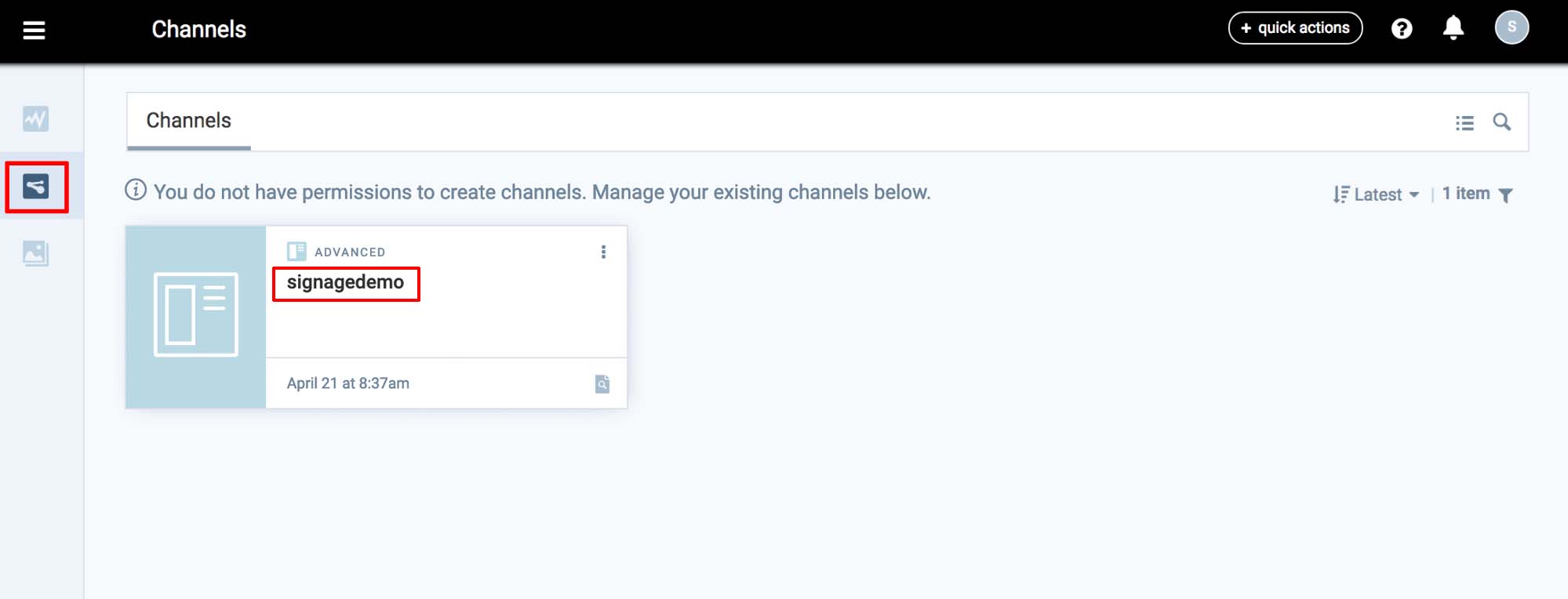
Task: Open the user avatar account menu
Action: click(1511, 27)
